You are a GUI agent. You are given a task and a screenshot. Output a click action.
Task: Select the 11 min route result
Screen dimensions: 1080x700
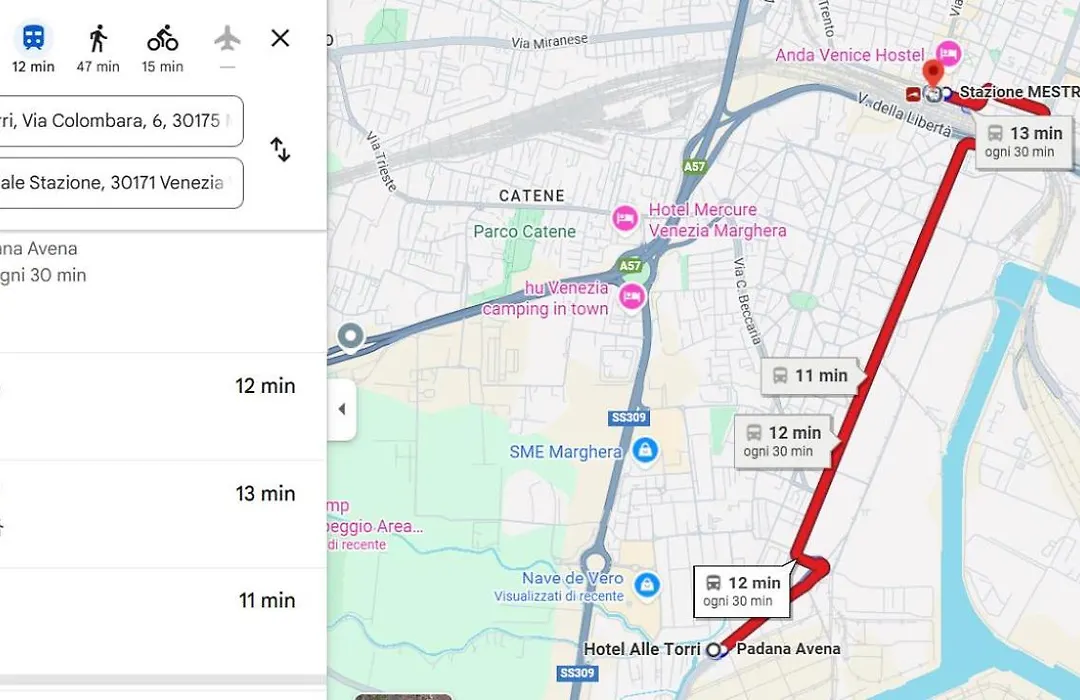coord(163,621)
